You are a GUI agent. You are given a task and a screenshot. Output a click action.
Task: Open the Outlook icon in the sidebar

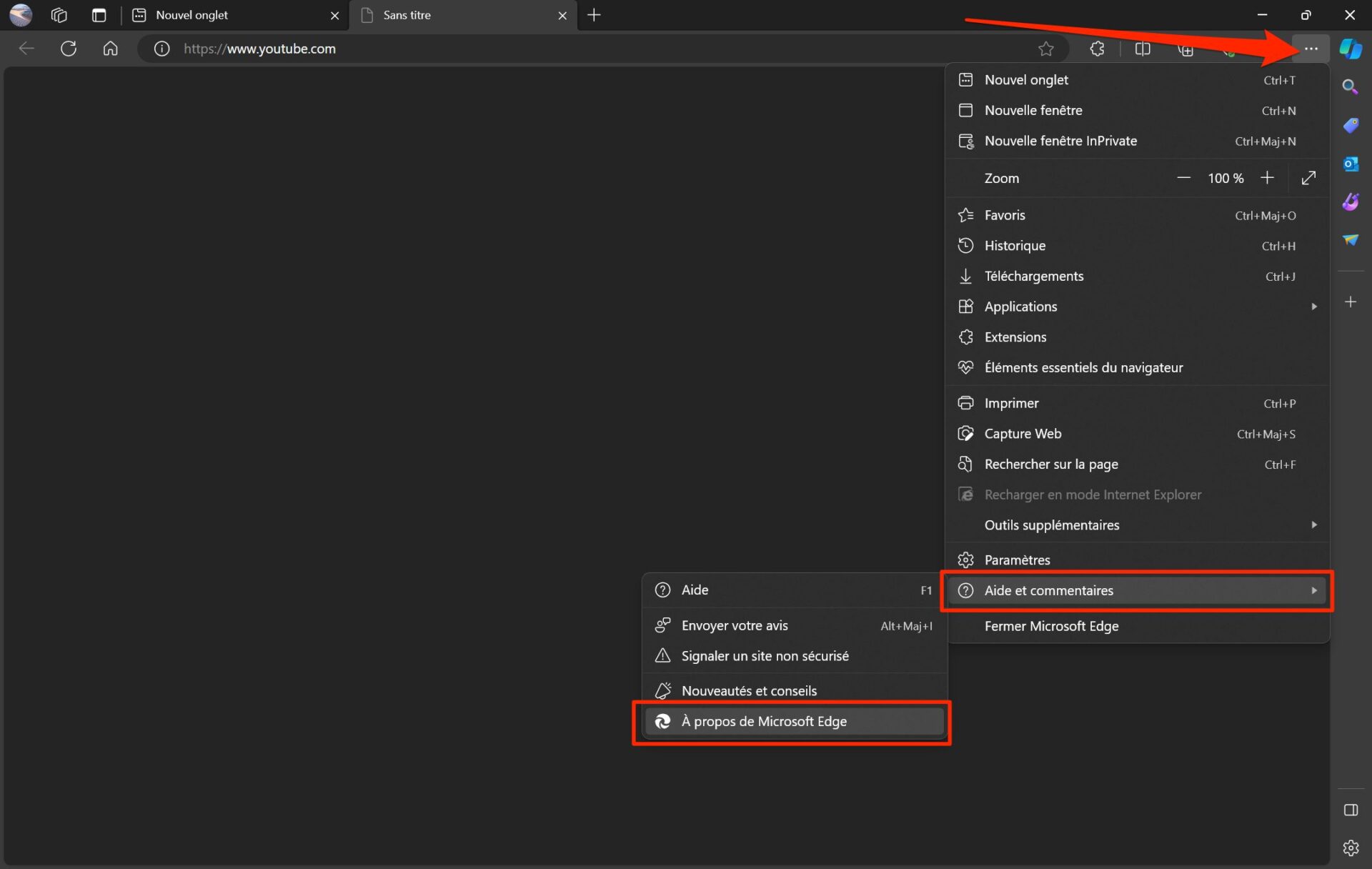click(1350, 164)
